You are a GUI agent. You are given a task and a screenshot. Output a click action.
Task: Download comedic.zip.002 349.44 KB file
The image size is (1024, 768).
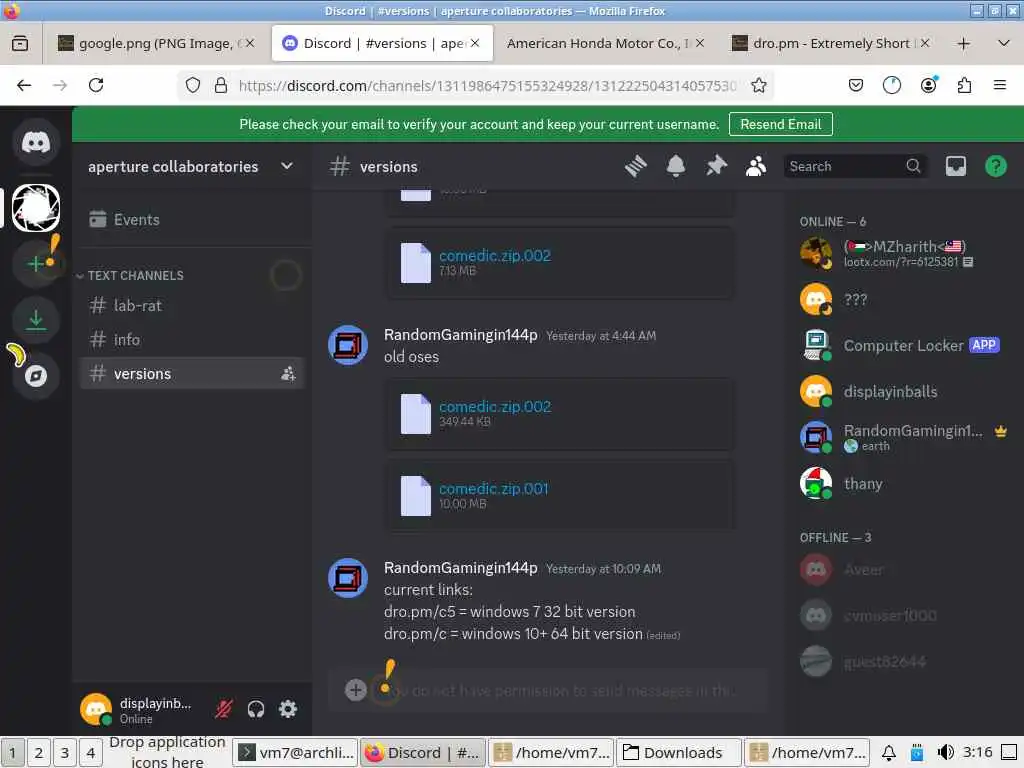tap(494, 407)
